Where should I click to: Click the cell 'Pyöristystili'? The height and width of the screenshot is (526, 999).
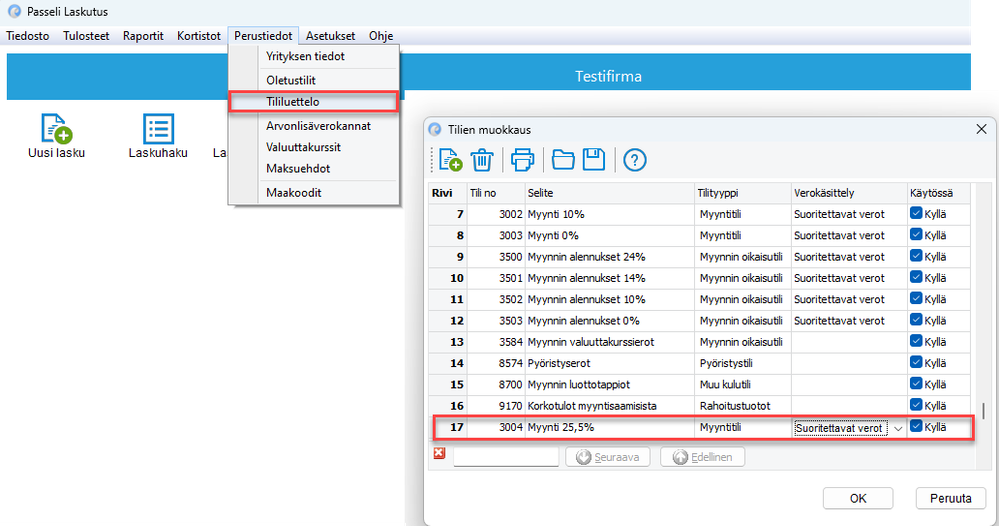pyautogui.click(x=743, y=363)
